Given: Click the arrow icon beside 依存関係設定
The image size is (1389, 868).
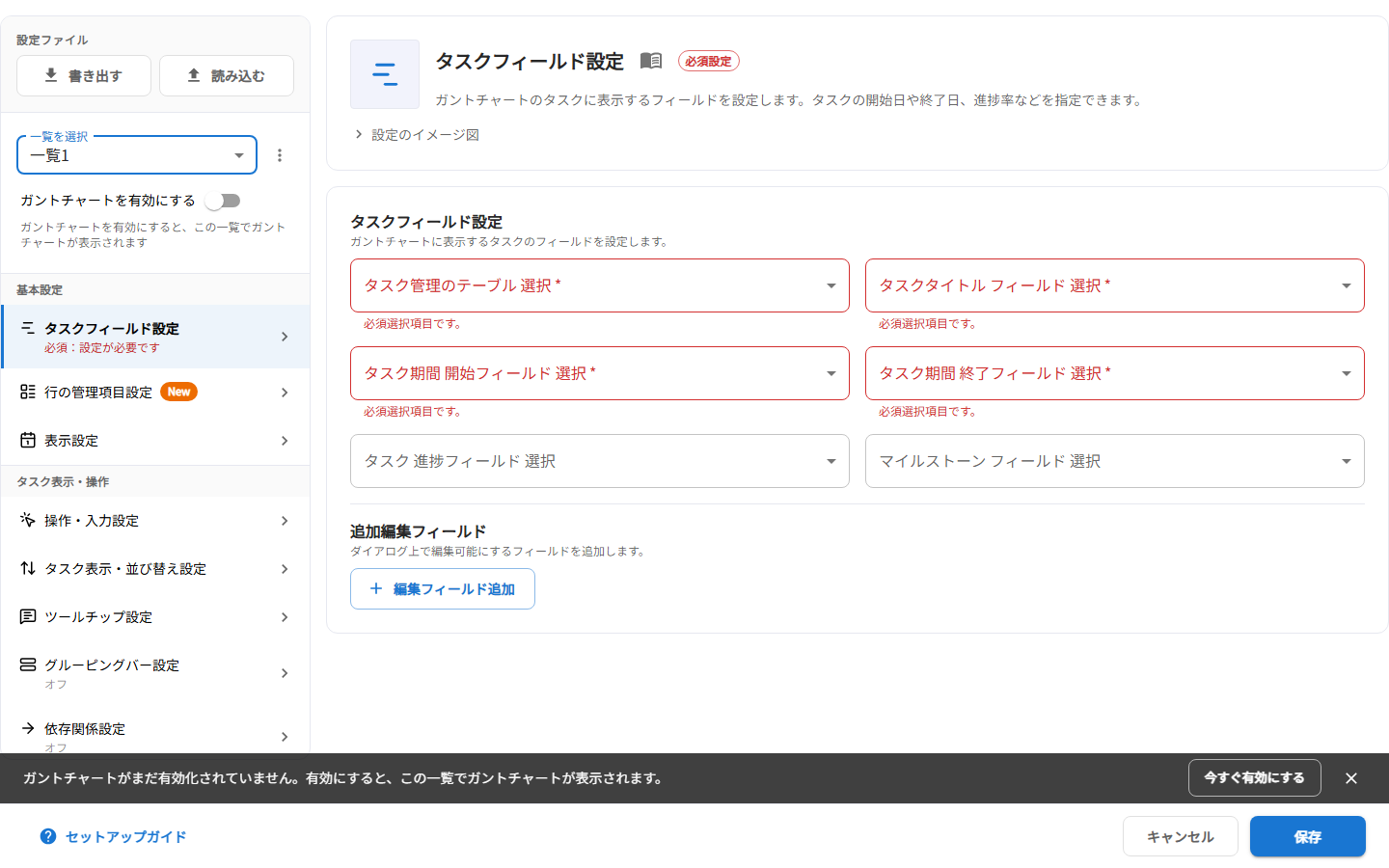Looking at the screenshot, I should pyautogui.click(x=28, y=728).
